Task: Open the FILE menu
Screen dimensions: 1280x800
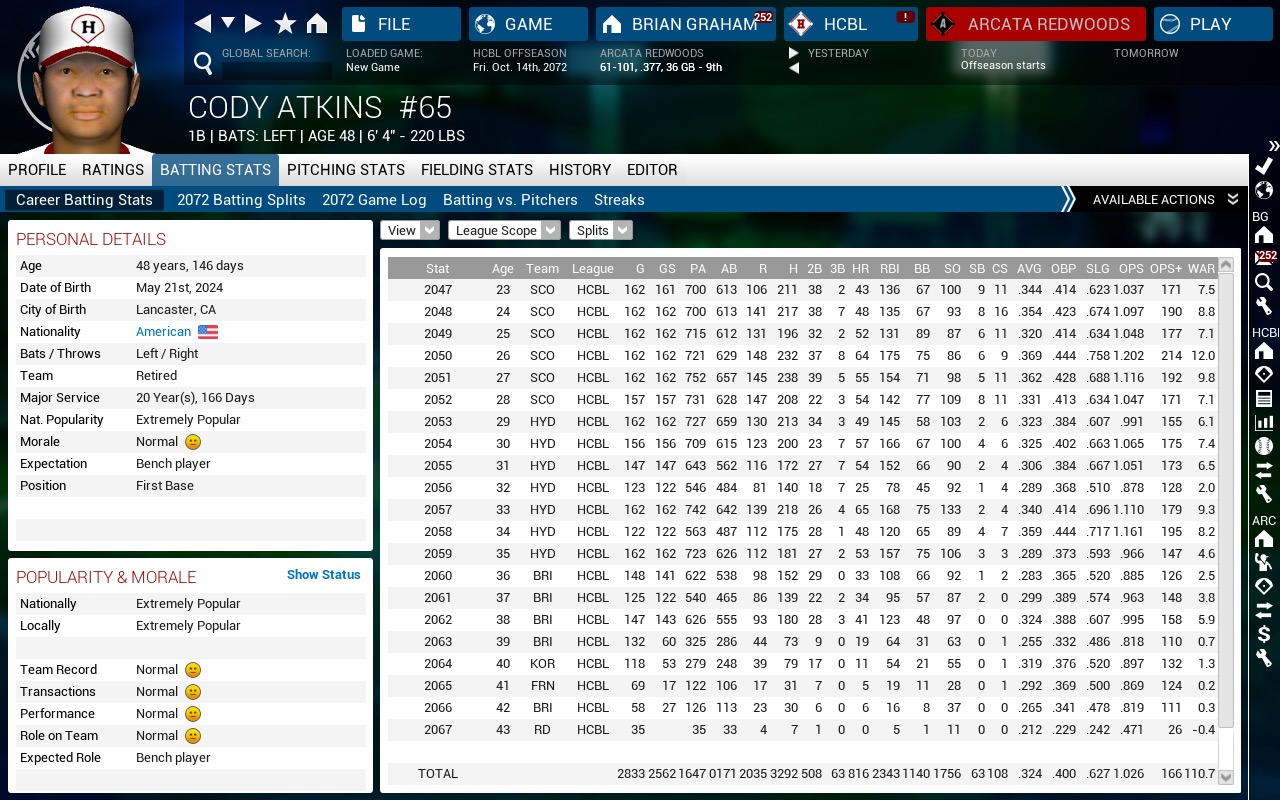Action: point(401,24)
